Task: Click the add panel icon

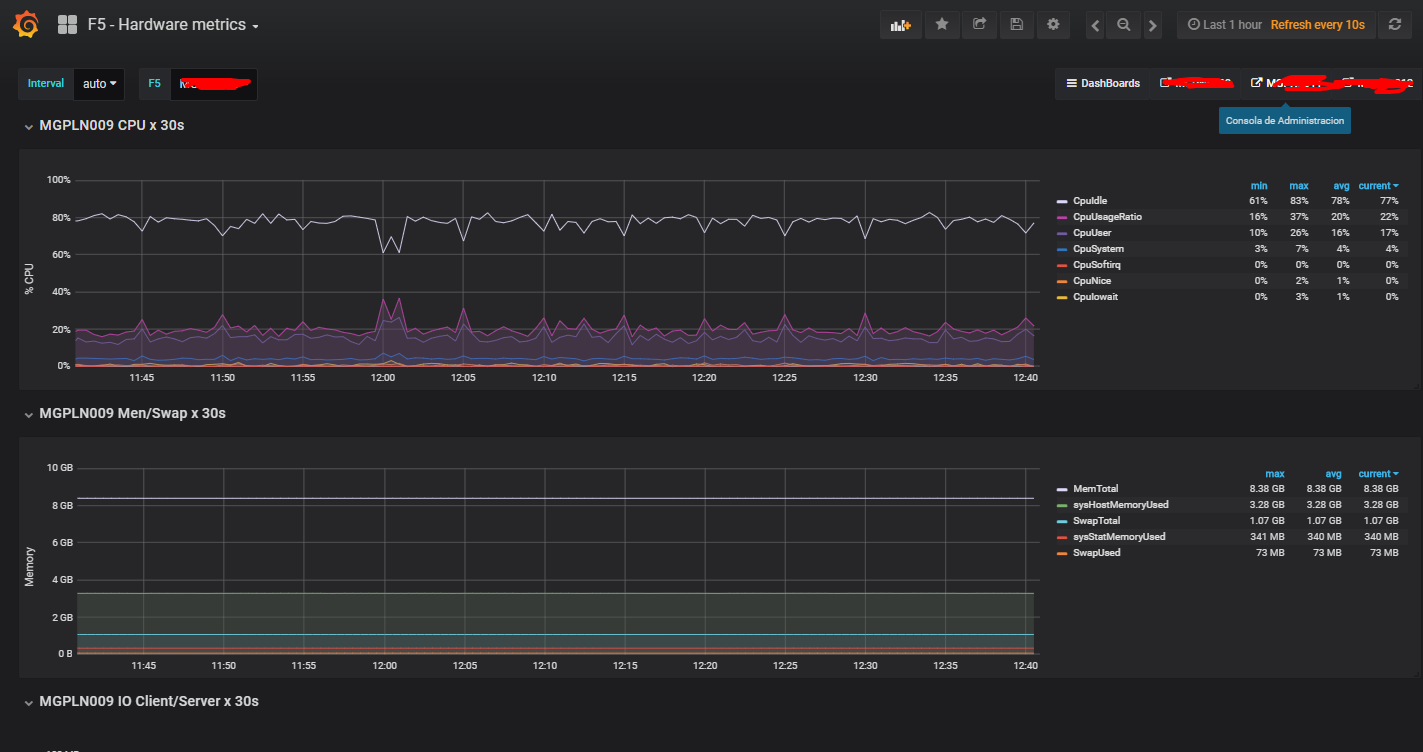Action: pyautogui.click(x=900, y=25)
